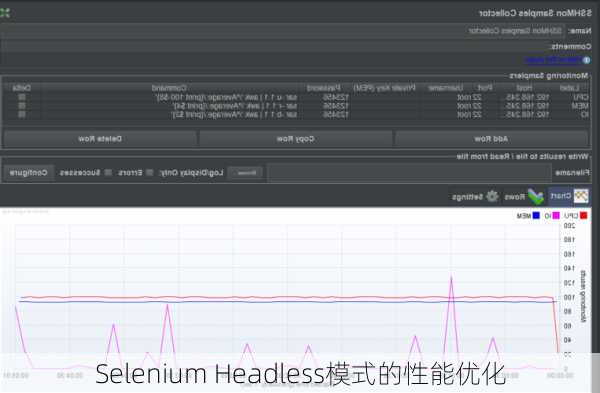The image size is (600, 393).
Task: Select the Delta column header
Action: point(22,88)
